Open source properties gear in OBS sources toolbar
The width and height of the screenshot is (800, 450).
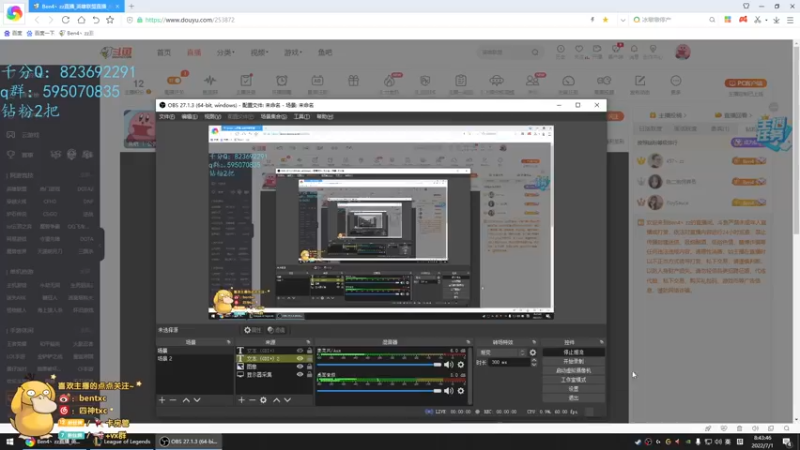coord(263,400)
